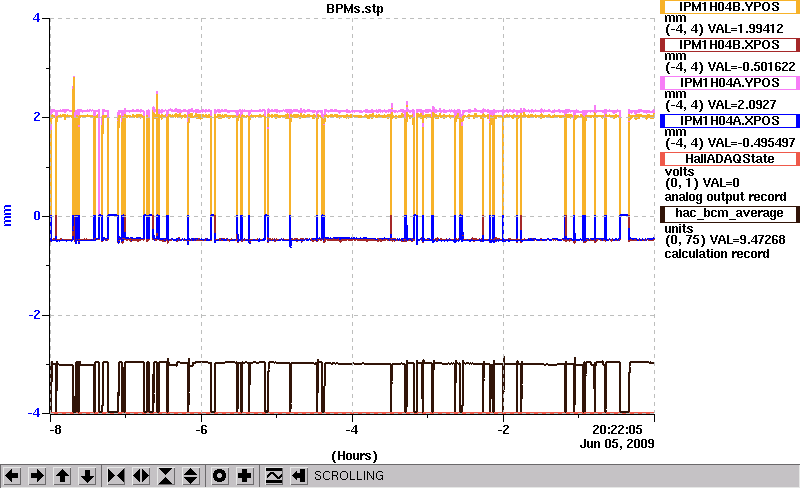Click the Jun 05, 2009 date label
The image size is (800, 488).
tap(617, 444)
